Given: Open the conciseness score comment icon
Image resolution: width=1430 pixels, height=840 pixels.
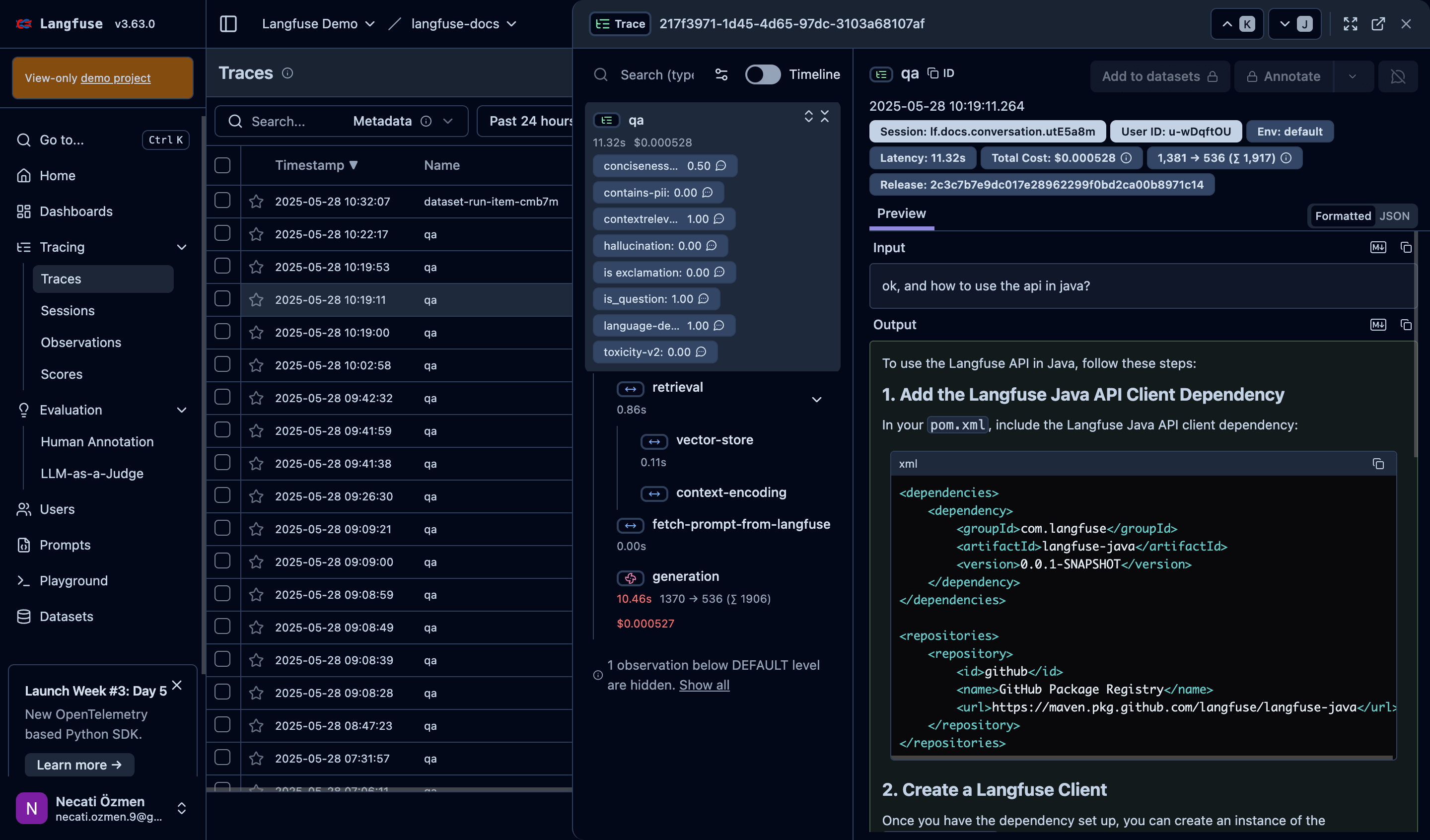Looking at the screenshot, I should (720, 166).
